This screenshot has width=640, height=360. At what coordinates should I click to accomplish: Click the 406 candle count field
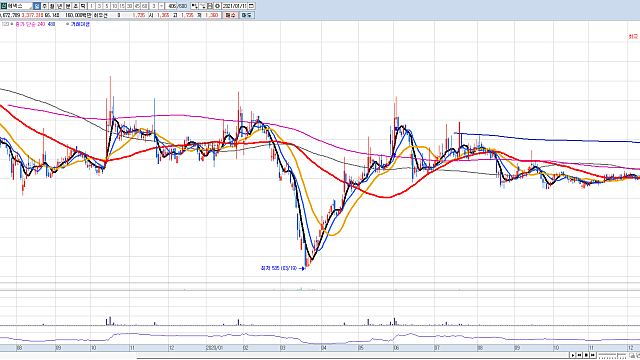click(x=172, y=6)
